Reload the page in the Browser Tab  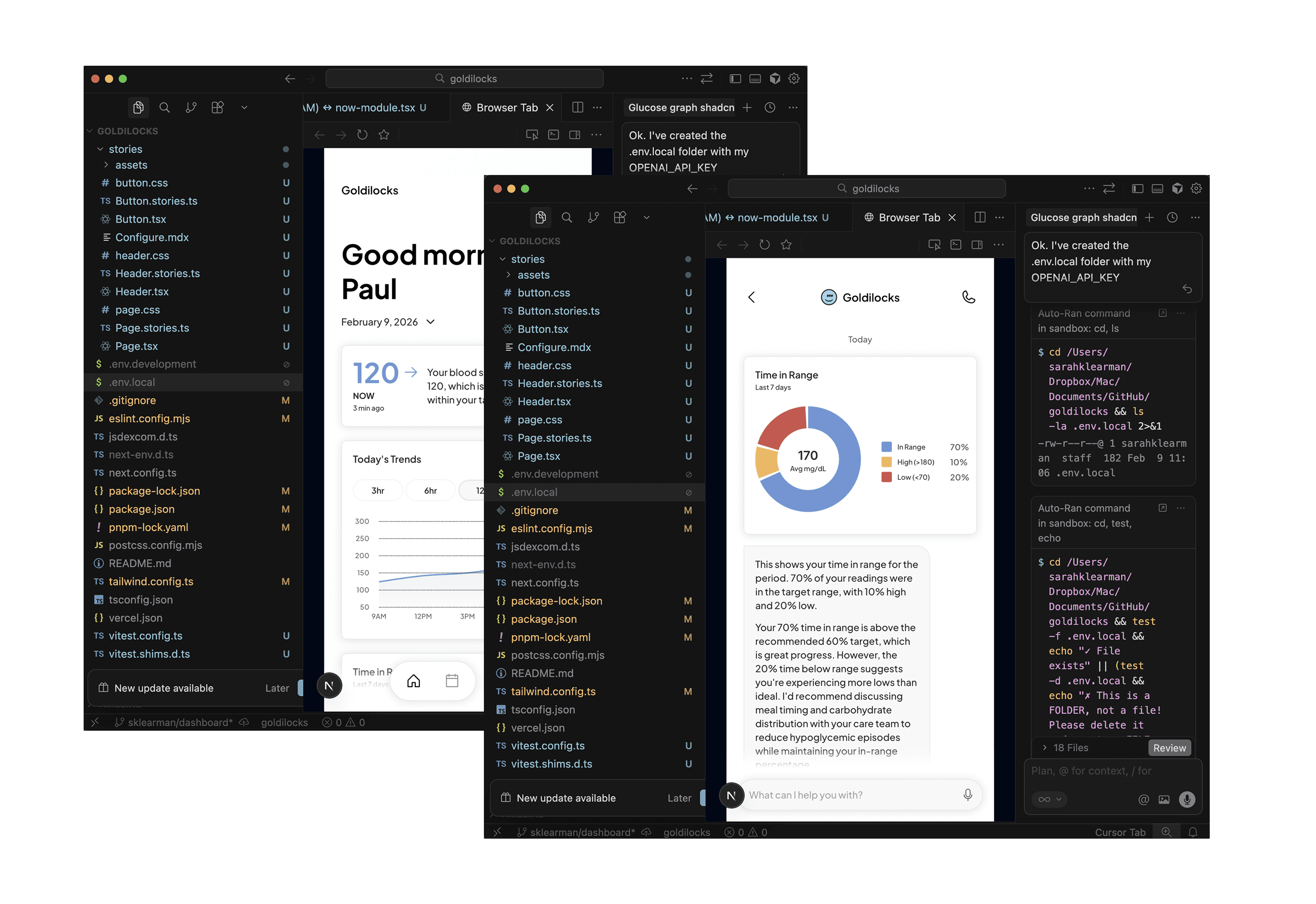(764, 245)
